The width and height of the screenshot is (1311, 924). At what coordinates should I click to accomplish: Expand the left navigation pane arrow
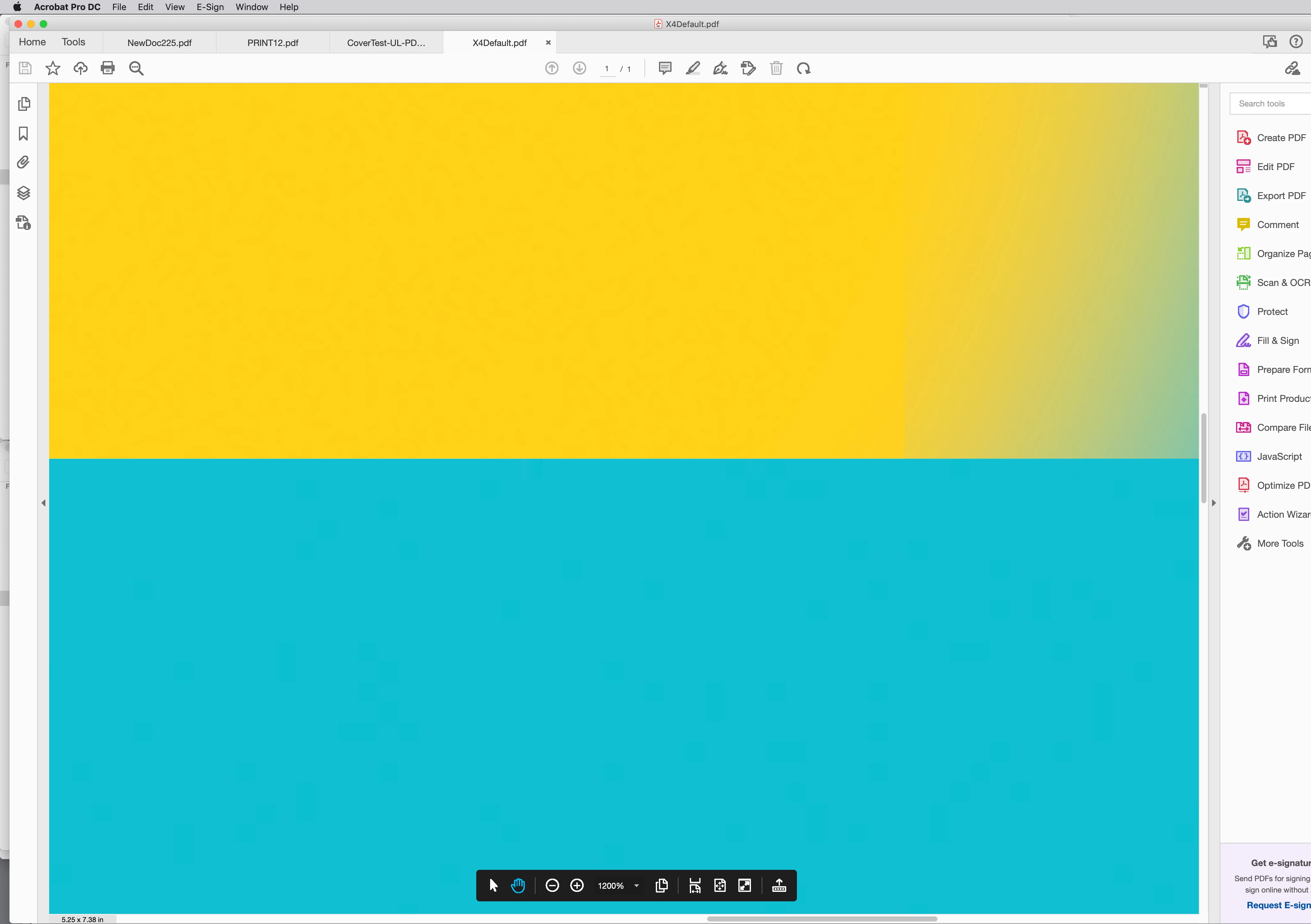click(43, 503)
